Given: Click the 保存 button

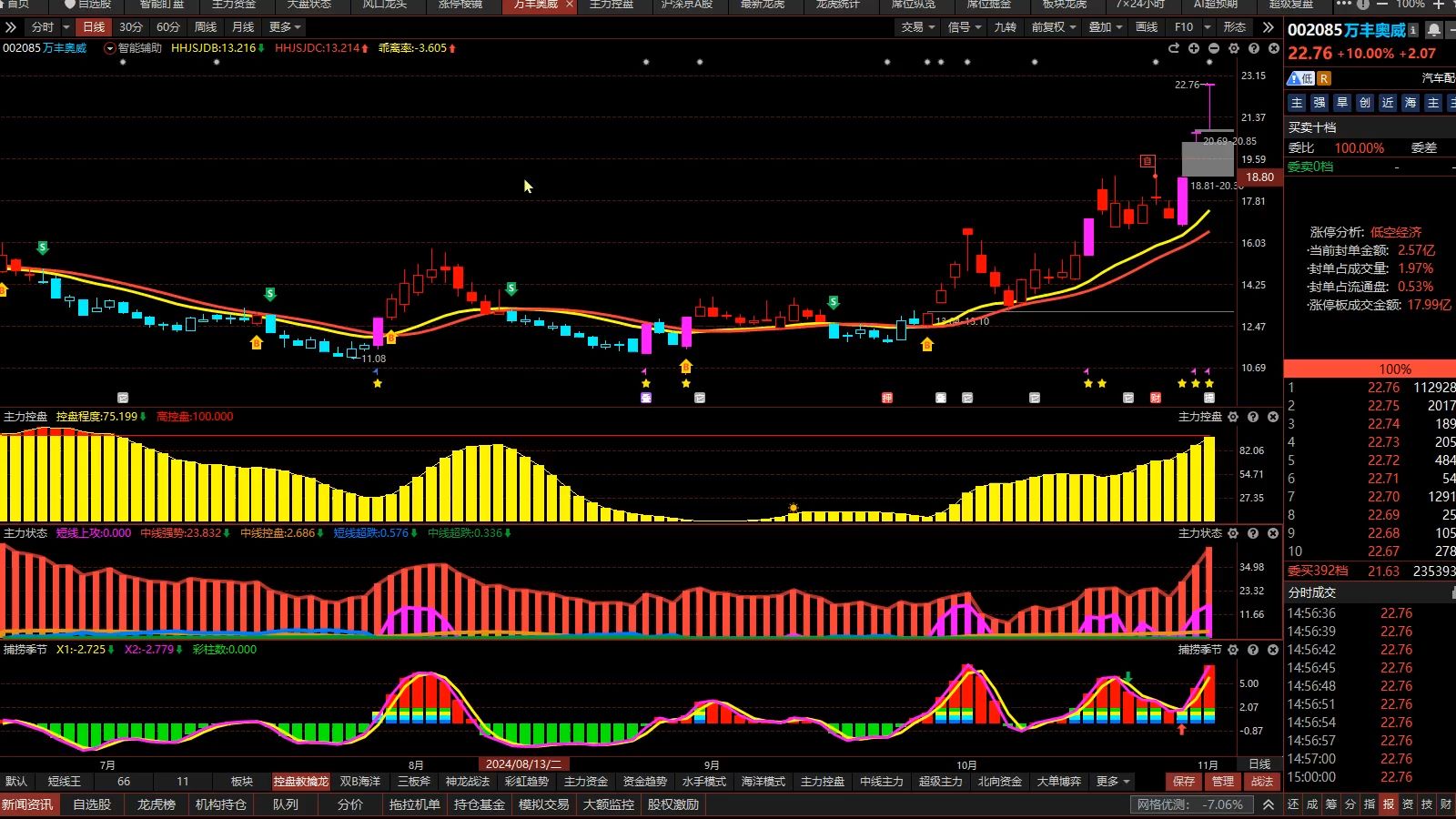Looking at the screenshot, I should 1184,782.
